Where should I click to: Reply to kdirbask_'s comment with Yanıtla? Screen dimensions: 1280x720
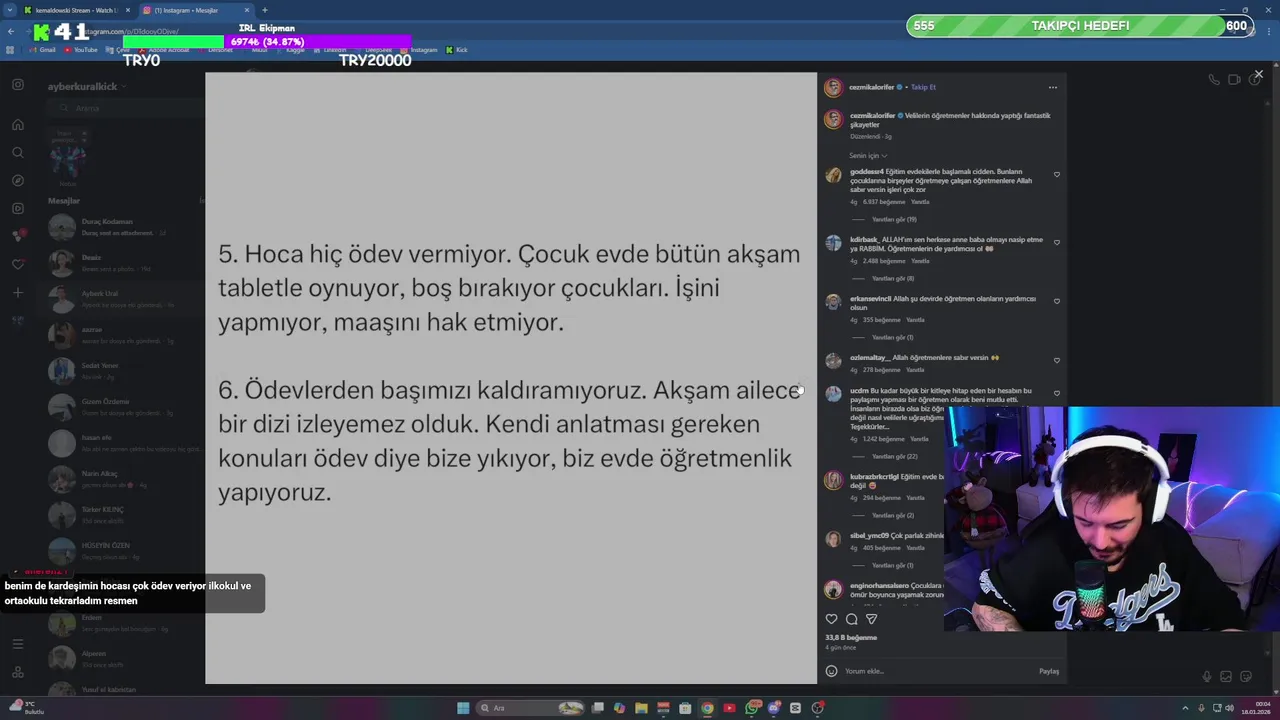tap(920, 261)
